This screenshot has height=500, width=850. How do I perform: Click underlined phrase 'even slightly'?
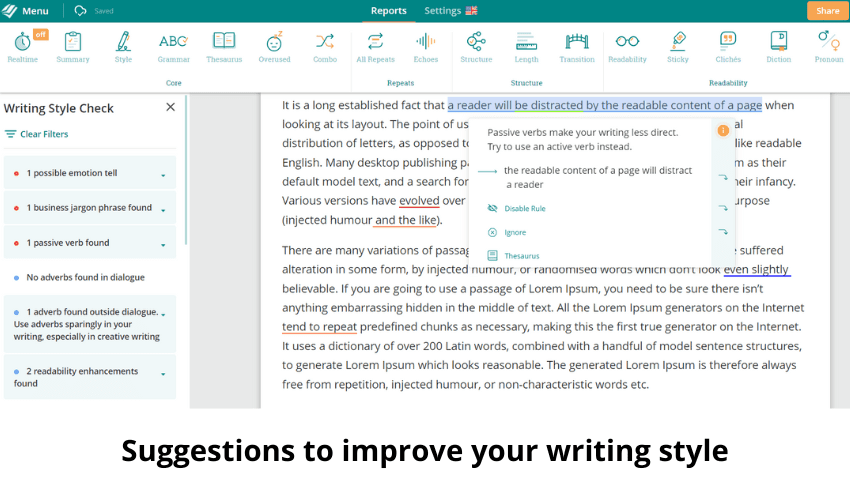[x=756, y=269]
